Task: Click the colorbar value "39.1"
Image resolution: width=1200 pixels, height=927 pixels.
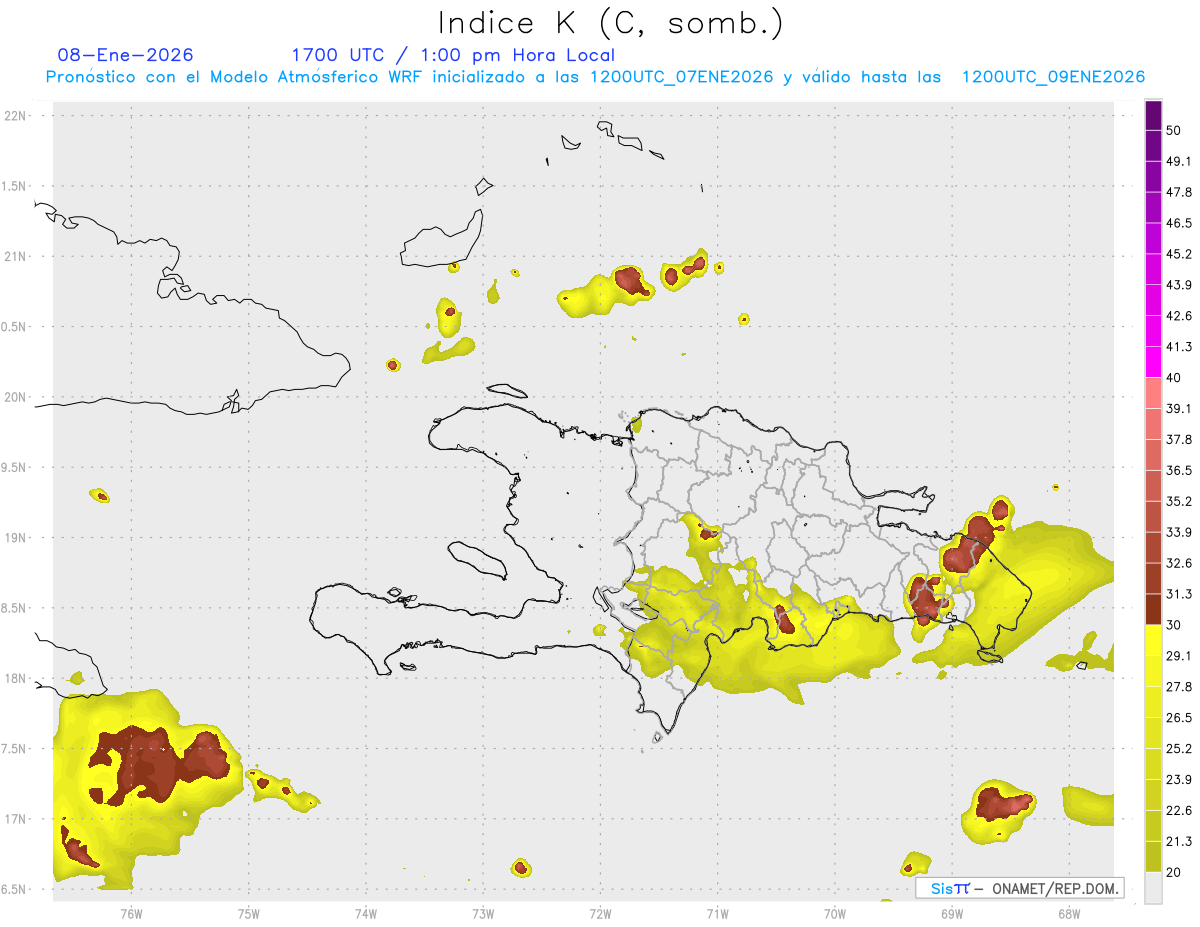Action: point(1180,409)
